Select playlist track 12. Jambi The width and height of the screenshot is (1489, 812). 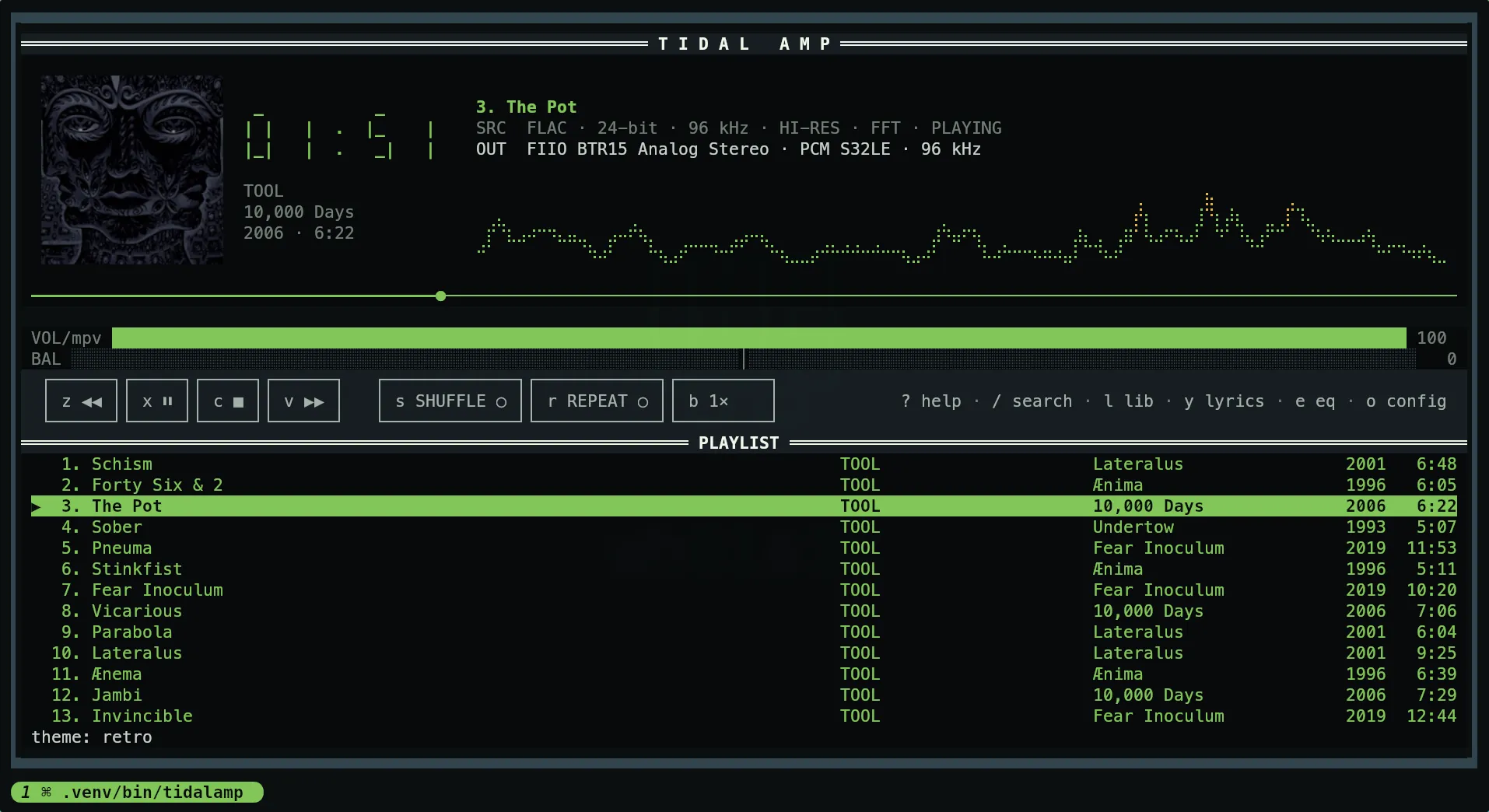pos(744,695)
